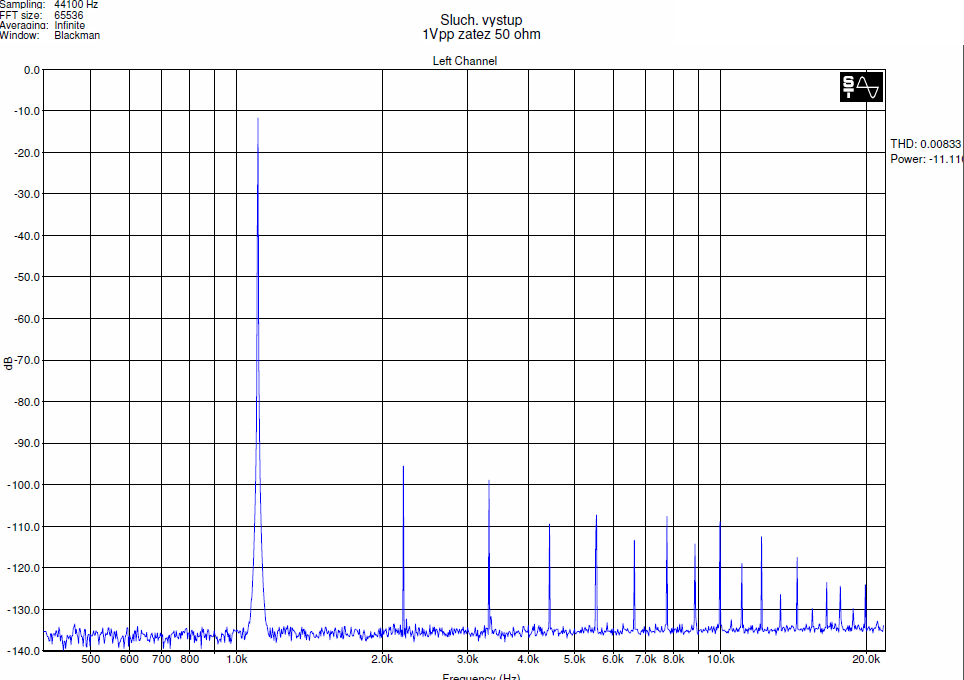This screenshot has height=680, width=964.
Task: Click the 8.0k frequency label
Action: tap(674, 660)
